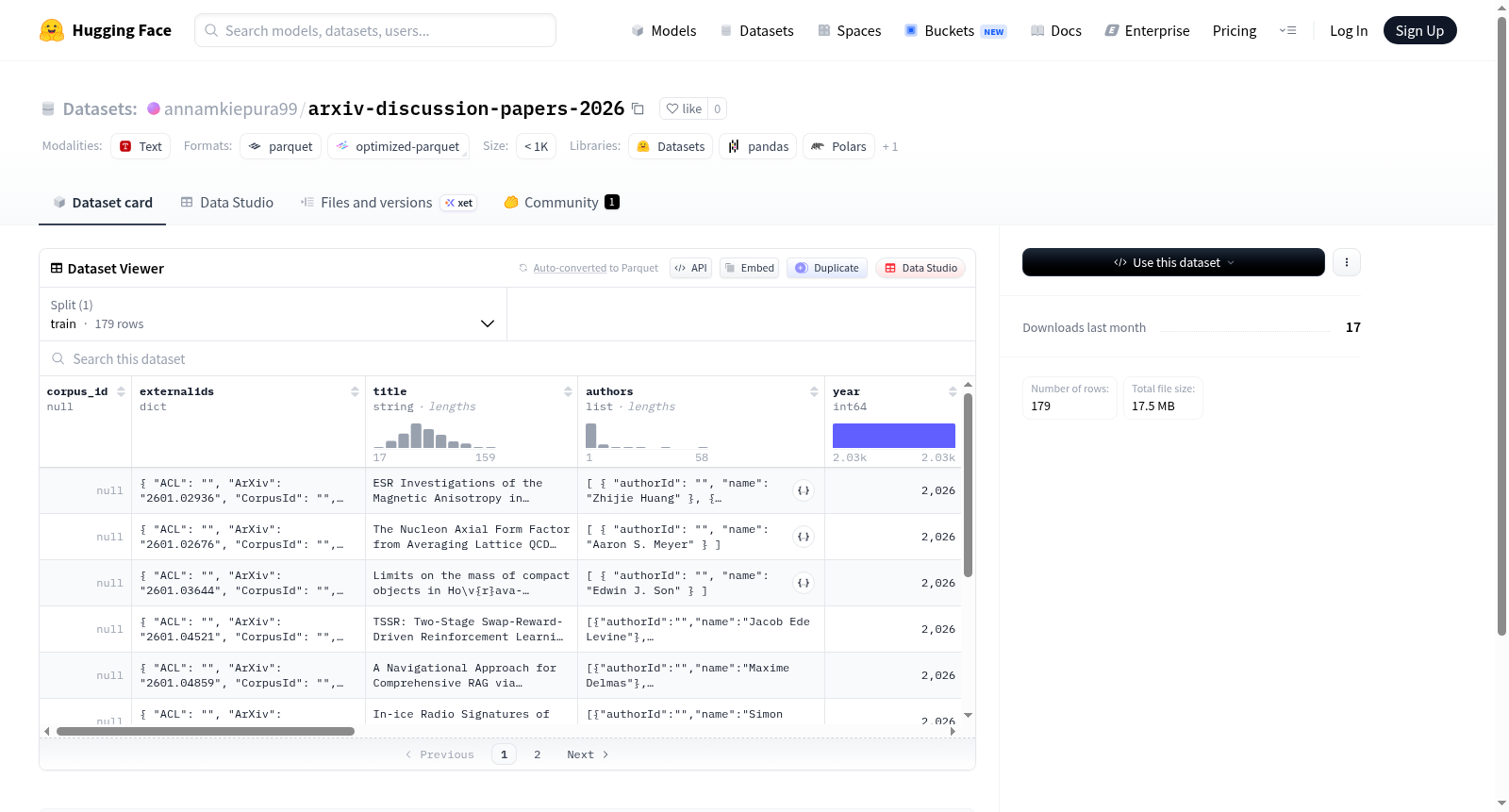
Task: Click the Log In link
Action: [x=1349, y=31]
